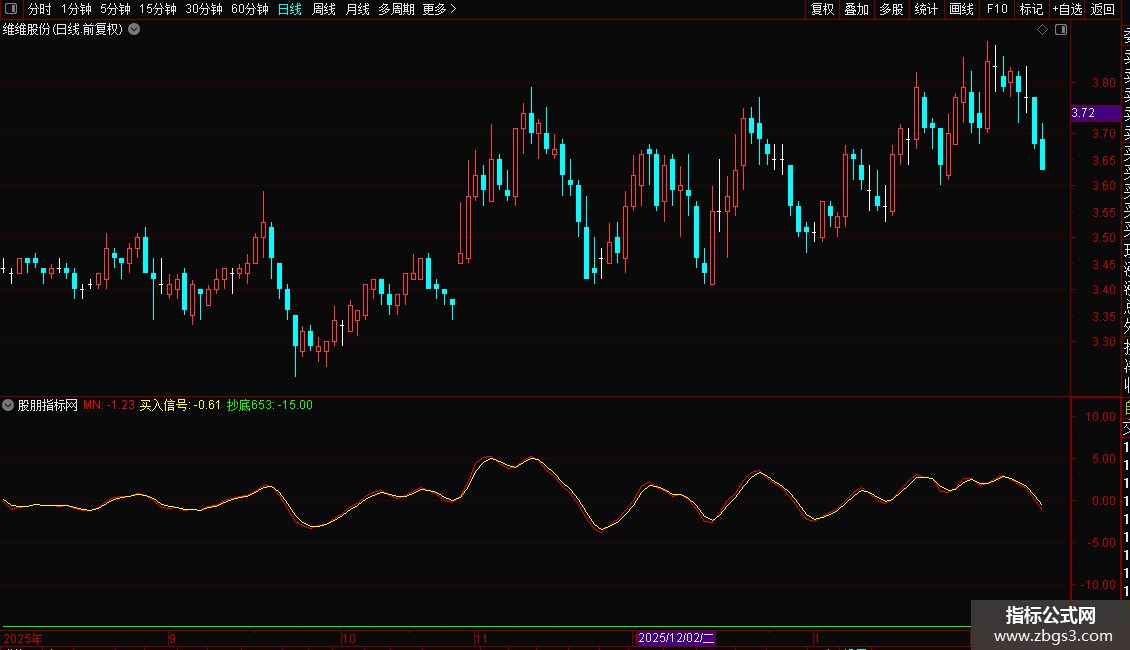
Task: Open the 统计 statistics tool
Action: (926, 9)
